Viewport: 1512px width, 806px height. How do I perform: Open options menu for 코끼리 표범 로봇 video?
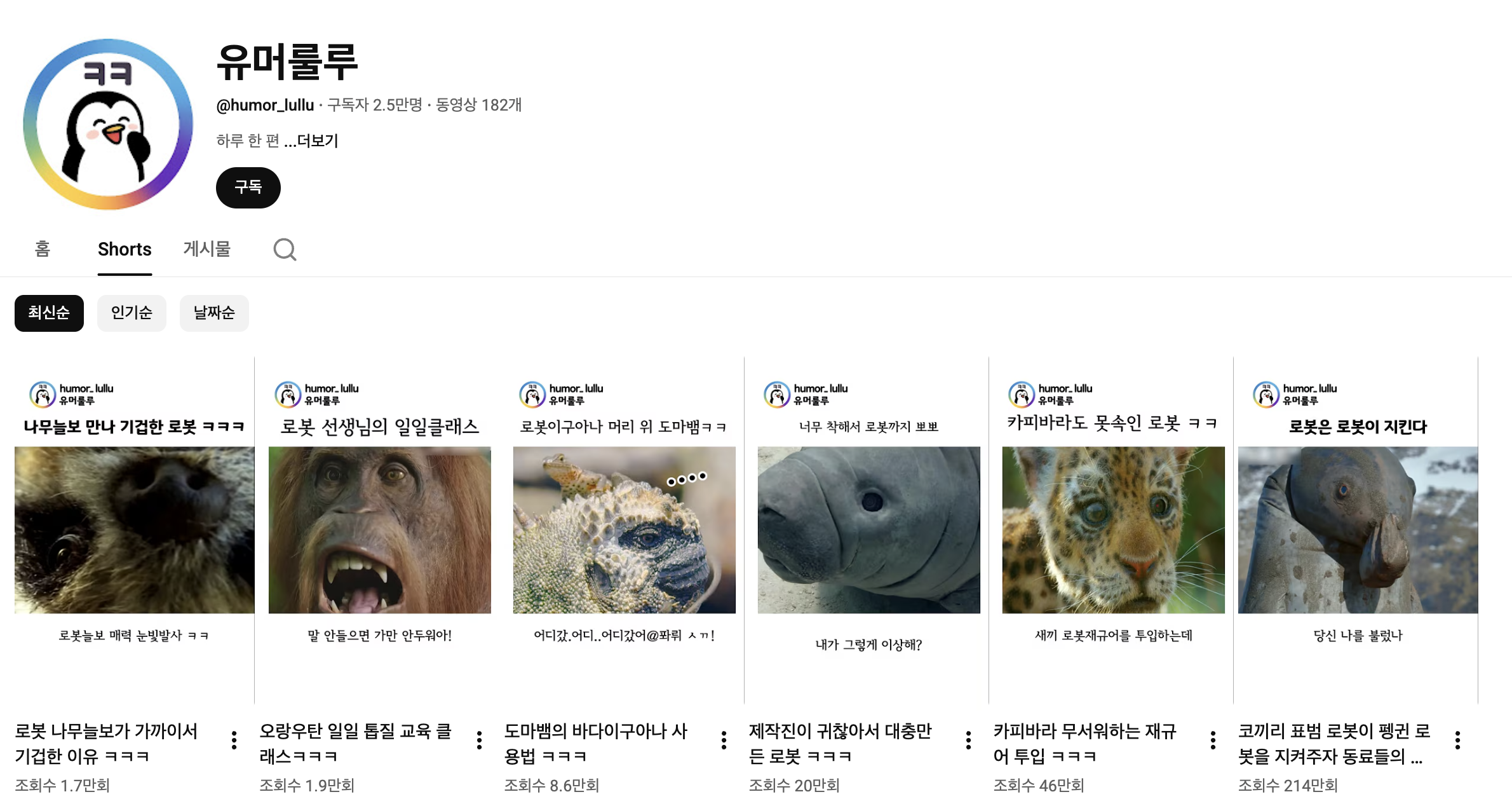point(1457,740)
